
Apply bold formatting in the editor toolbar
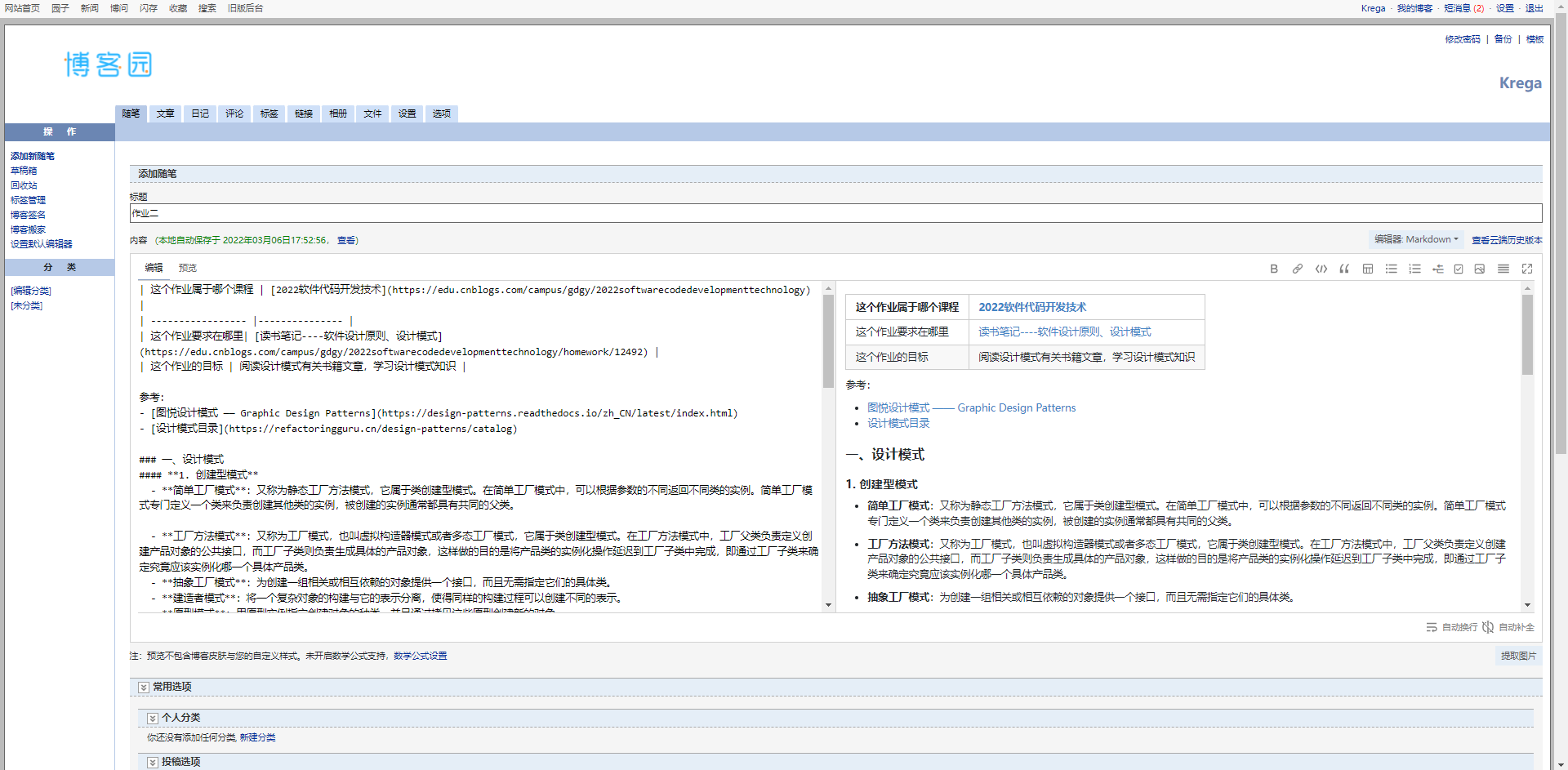point(1274,269)
